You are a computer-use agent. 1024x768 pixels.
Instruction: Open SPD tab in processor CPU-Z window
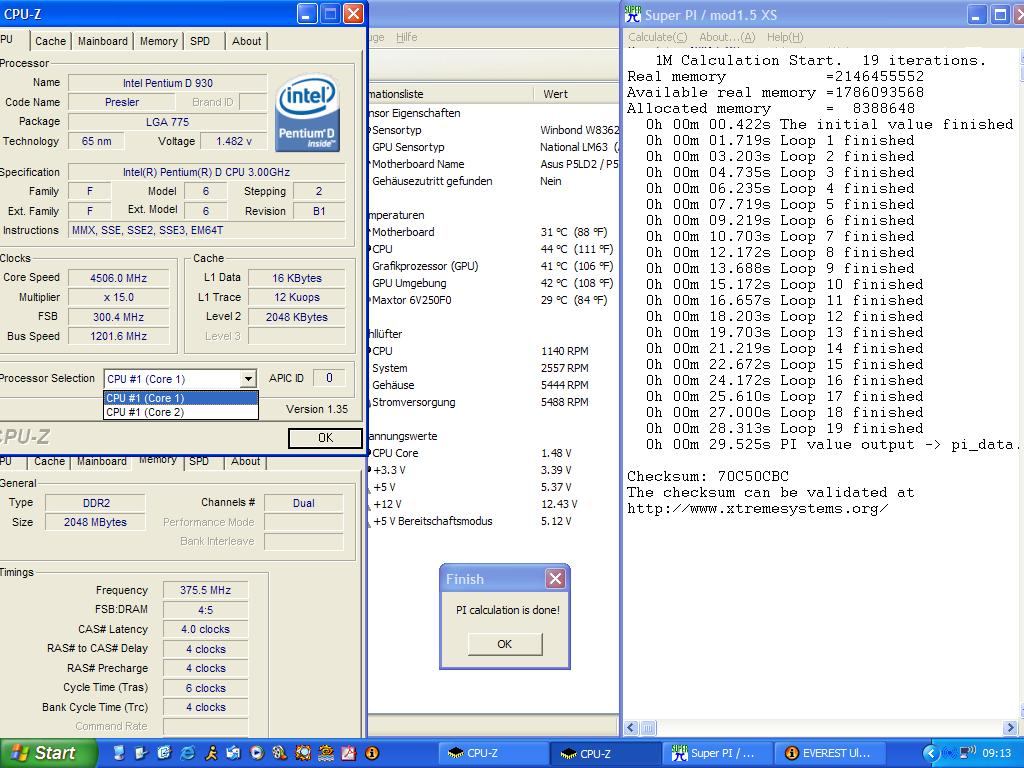point(200,41)
